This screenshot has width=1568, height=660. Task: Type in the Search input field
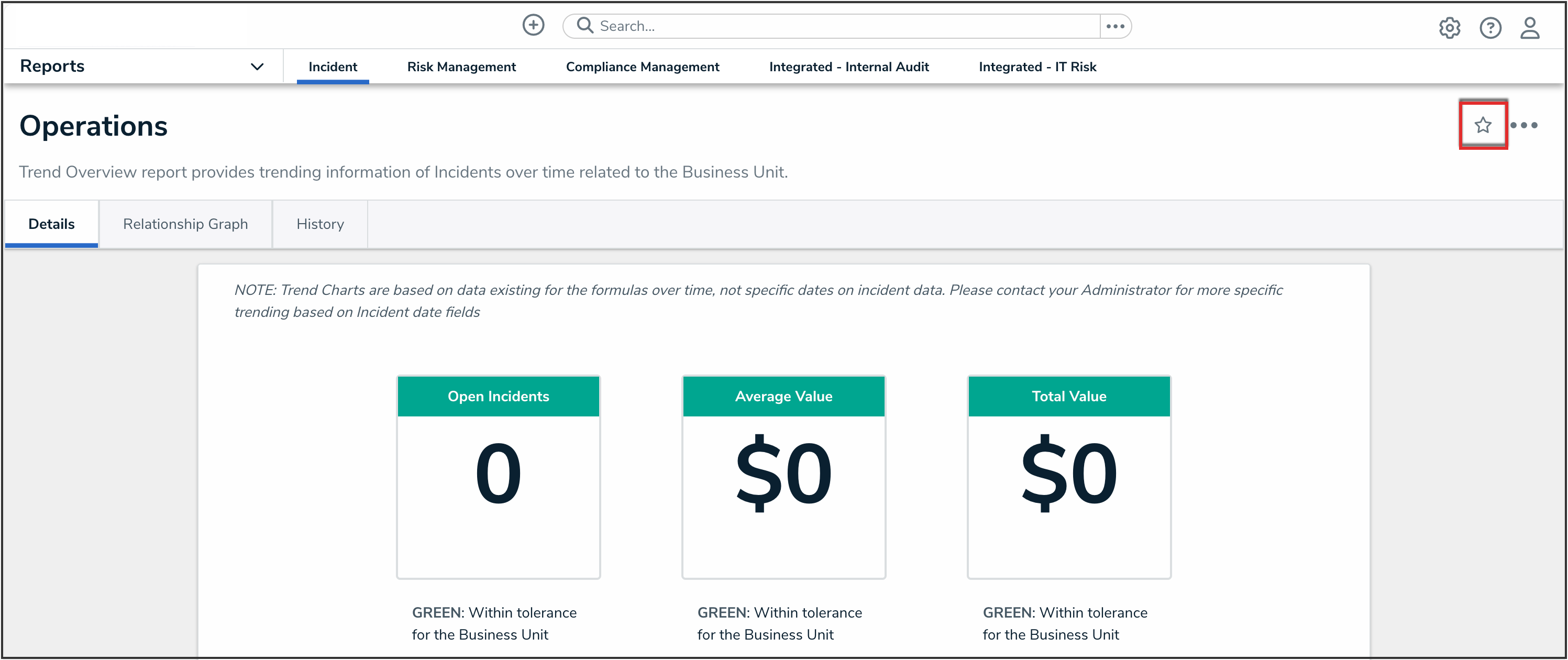click(x=840, y=26)
